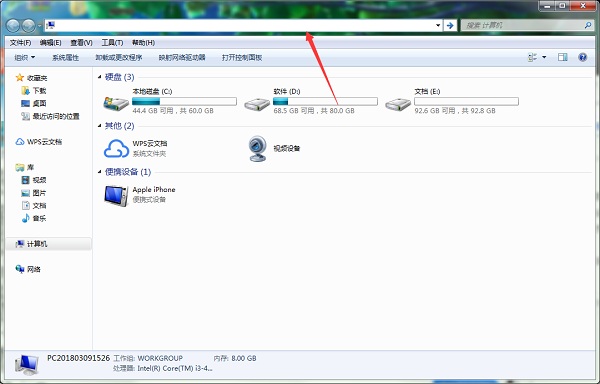Open the 编辑(E) menu
The image size is (600, 384).
[x=51, y=42]
